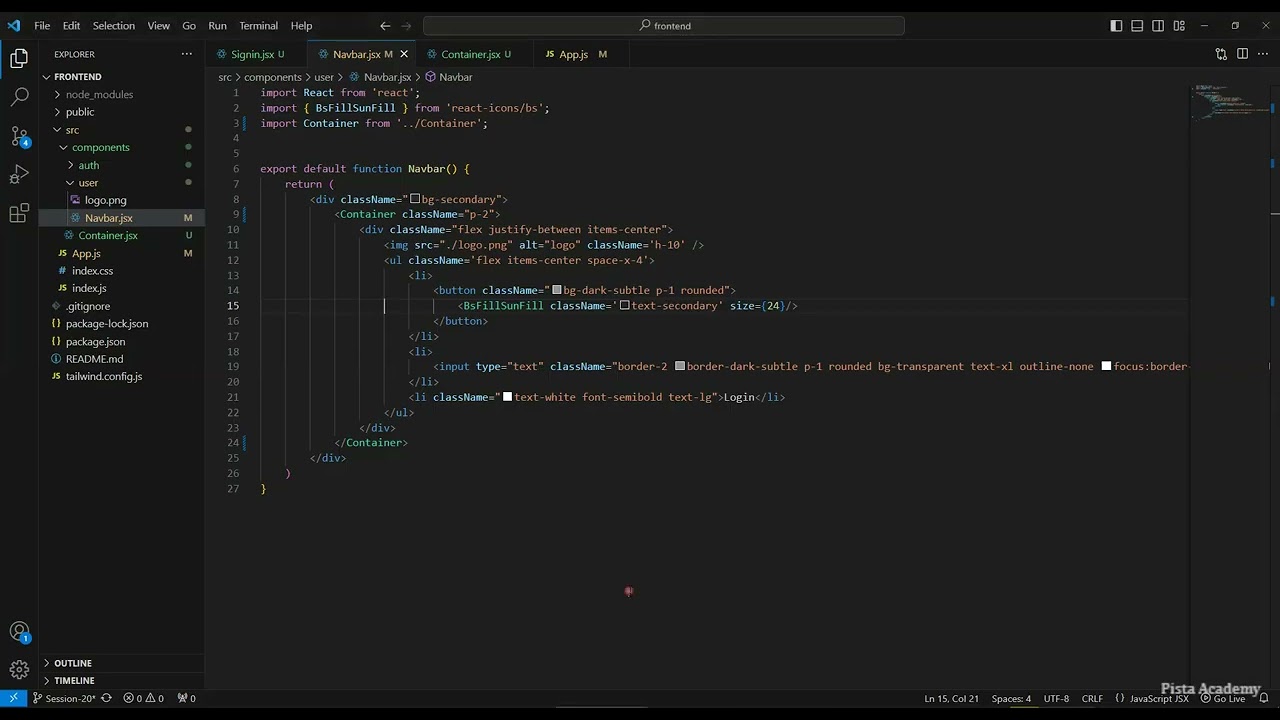Expand the public folder
Image resolution: width=1280 pixels, height=720 pixels.
click(80, 112)
